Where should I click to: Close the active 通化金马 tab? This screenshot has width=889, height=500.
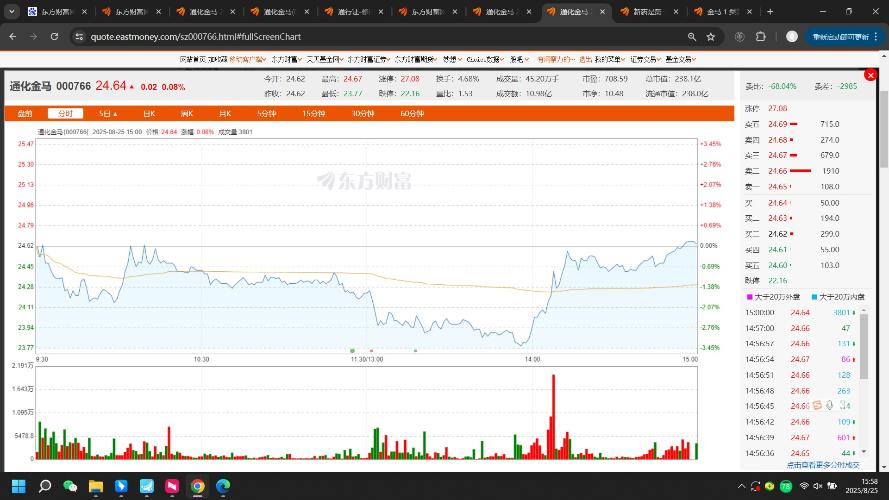(x=602, y=11)
